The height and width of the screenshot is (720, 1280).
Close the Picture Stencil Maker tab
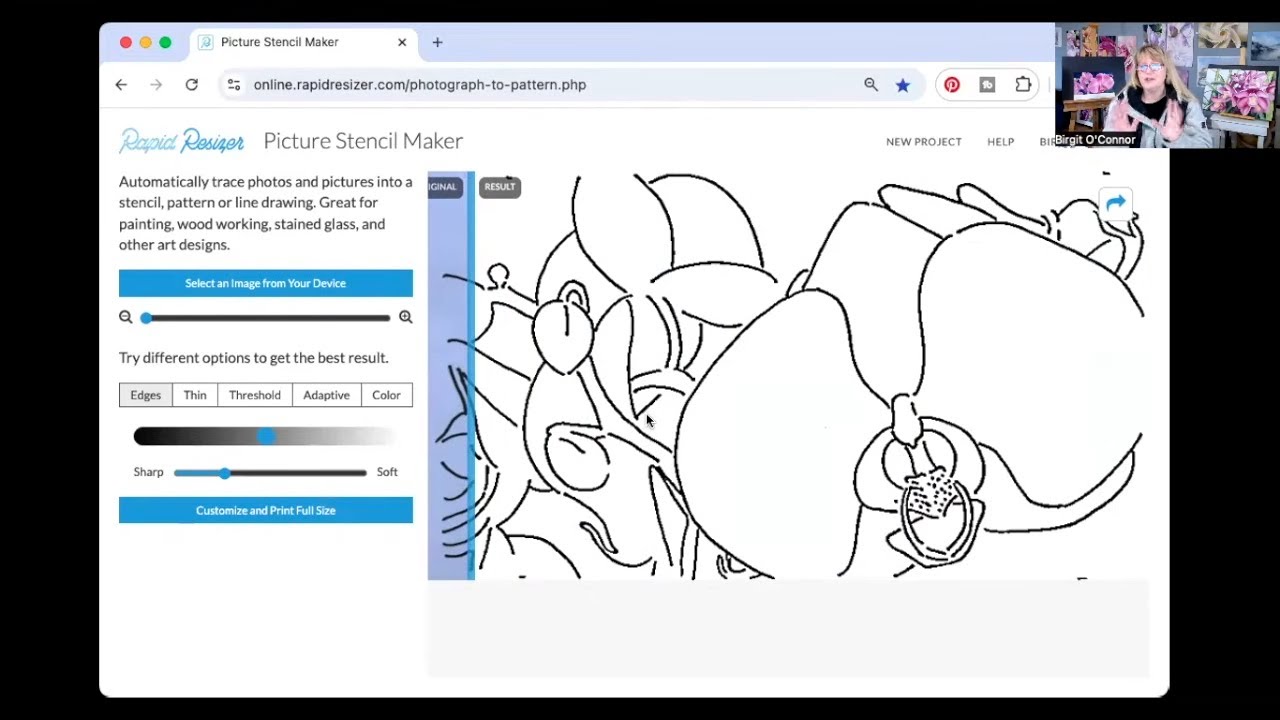(x=402, y=42)
